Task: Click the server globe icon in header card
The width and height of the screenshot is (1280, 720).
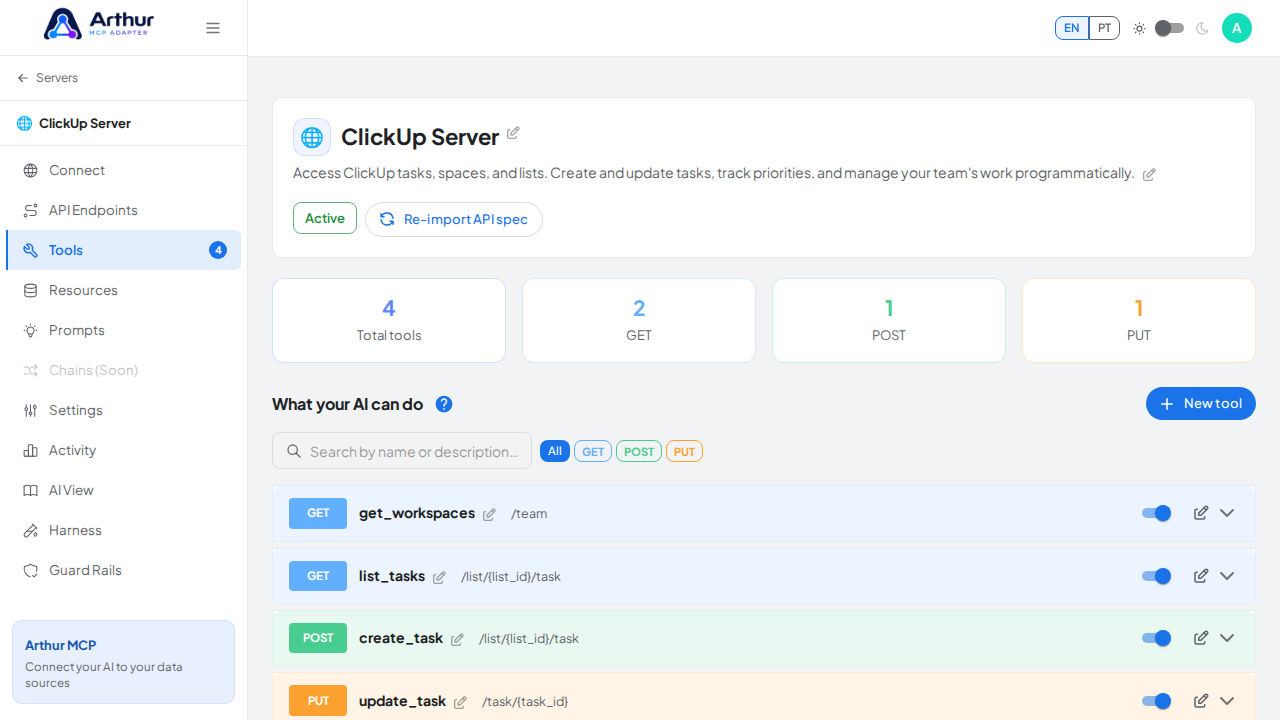Action: coord(312,137)
